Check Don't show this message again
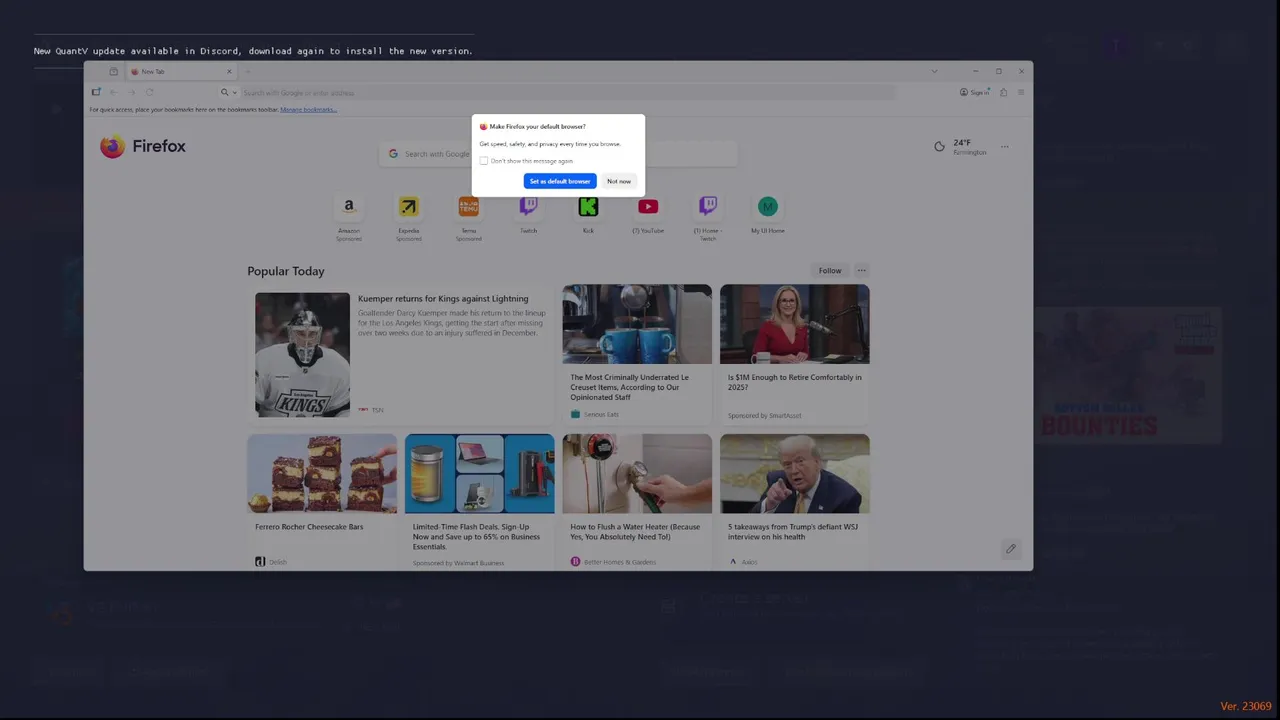 coord(484,161)
